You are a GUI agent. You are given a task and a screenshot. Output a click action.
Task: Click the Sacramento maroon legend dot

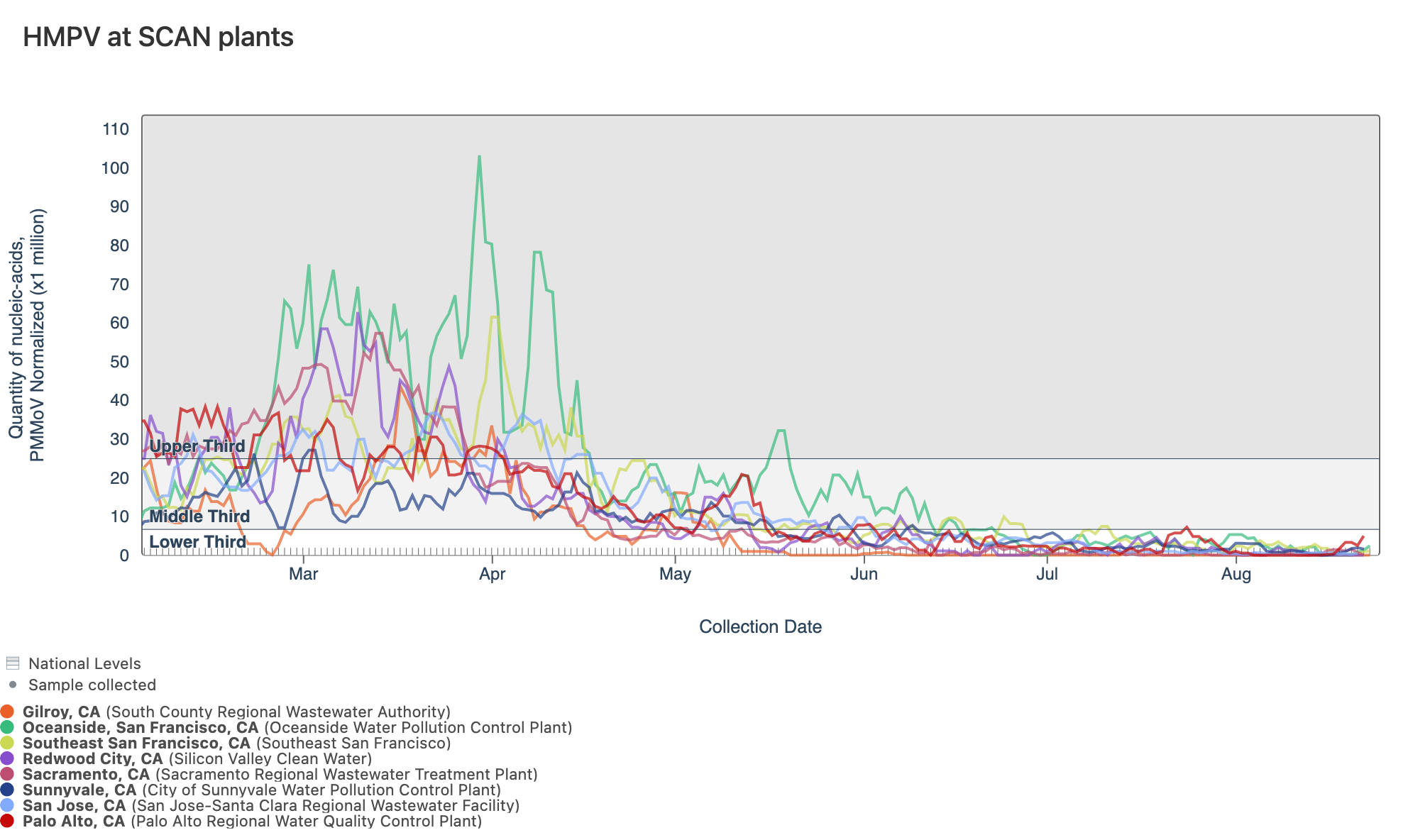pyautogui.click(x=7, y=774)
